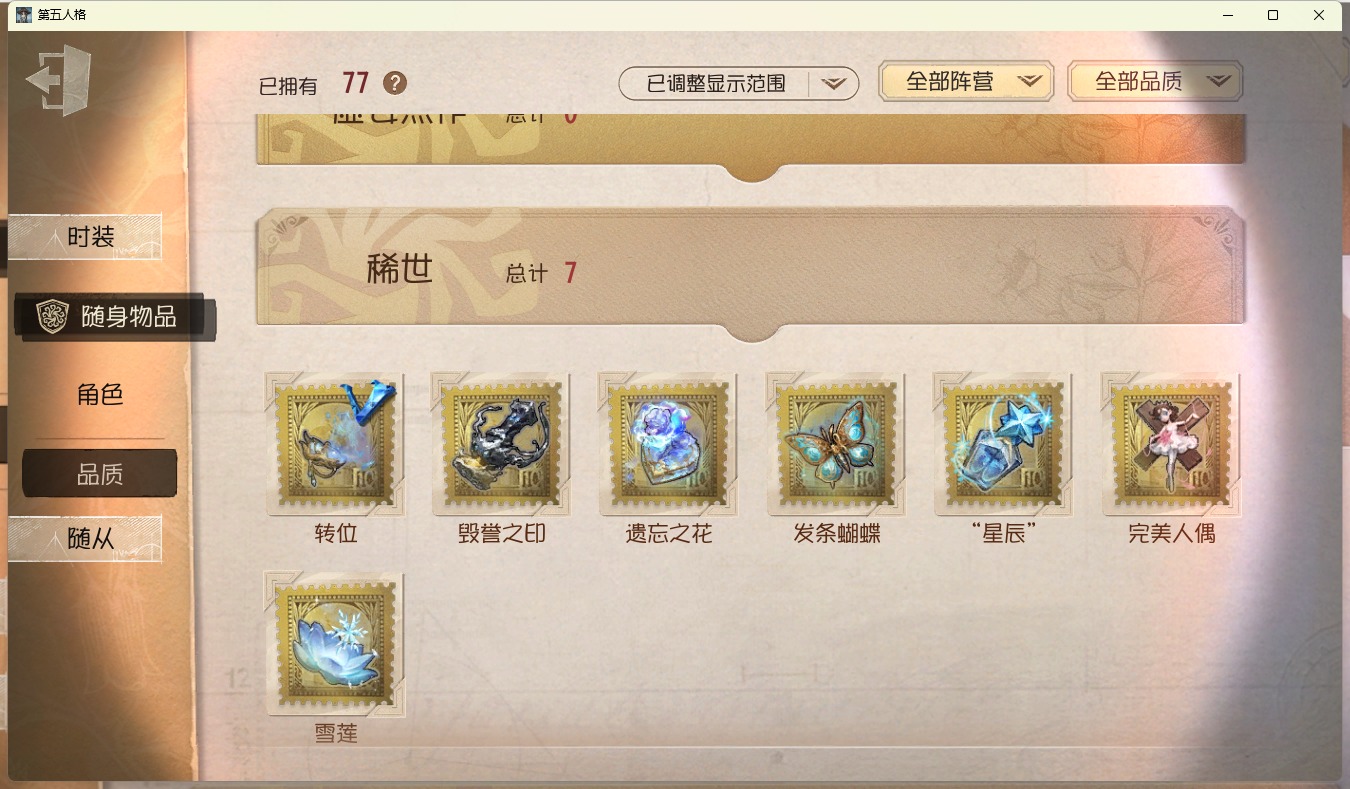
Task: Click the exit door icon
Action: (59, 80)
